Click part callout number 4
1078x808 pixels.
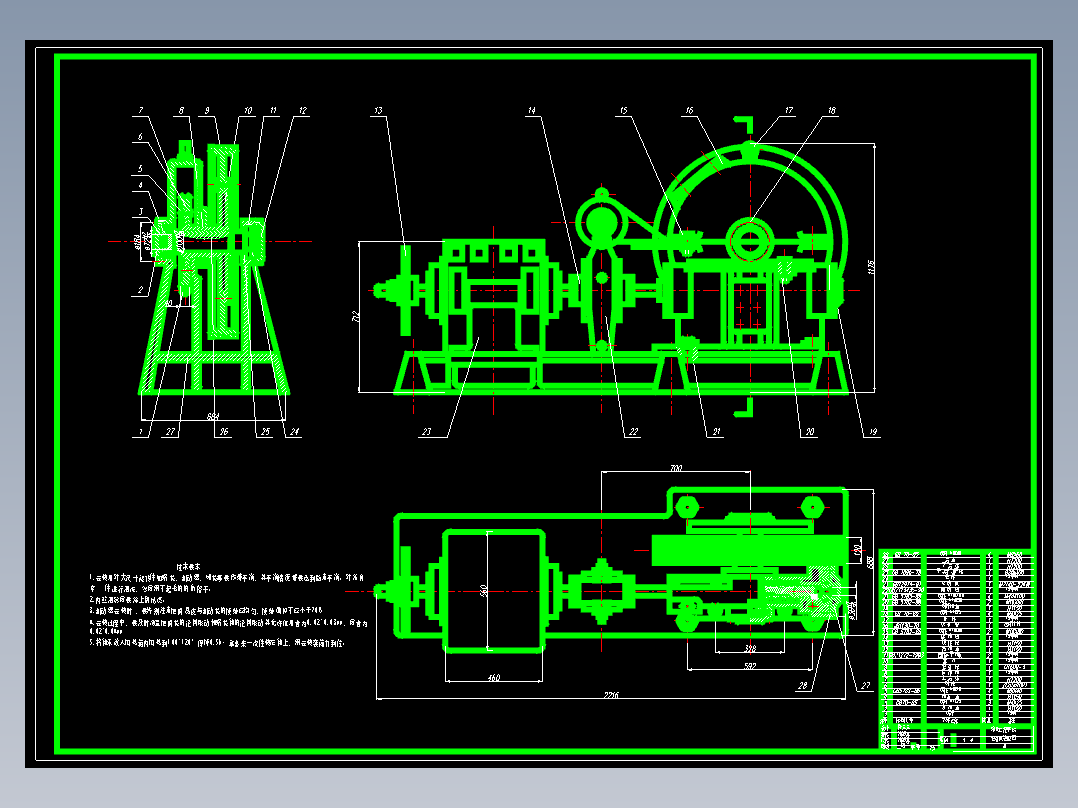(x=140, y=185)
